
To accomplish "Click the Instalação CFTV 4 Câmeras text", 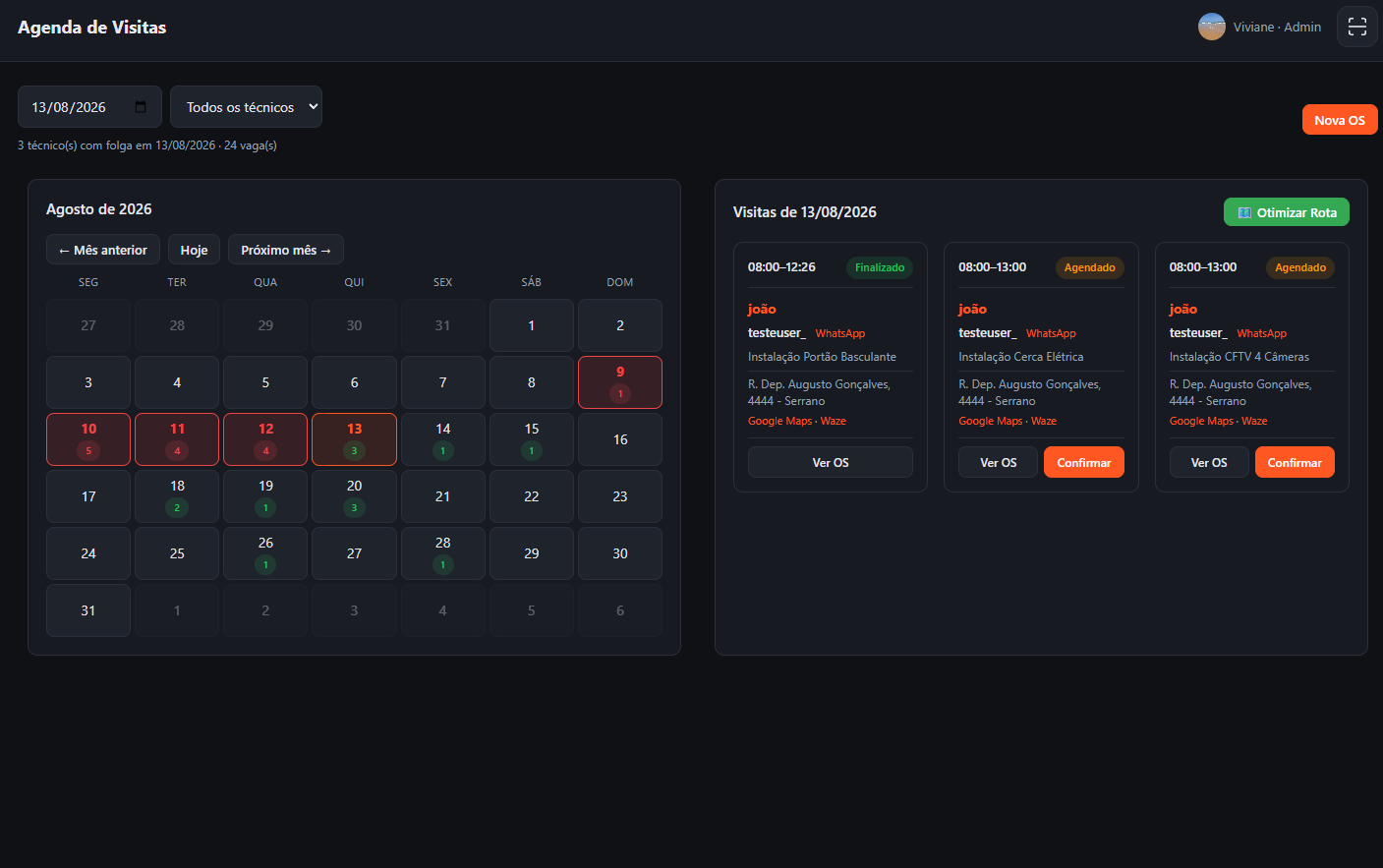I will tap(1239, 357).
